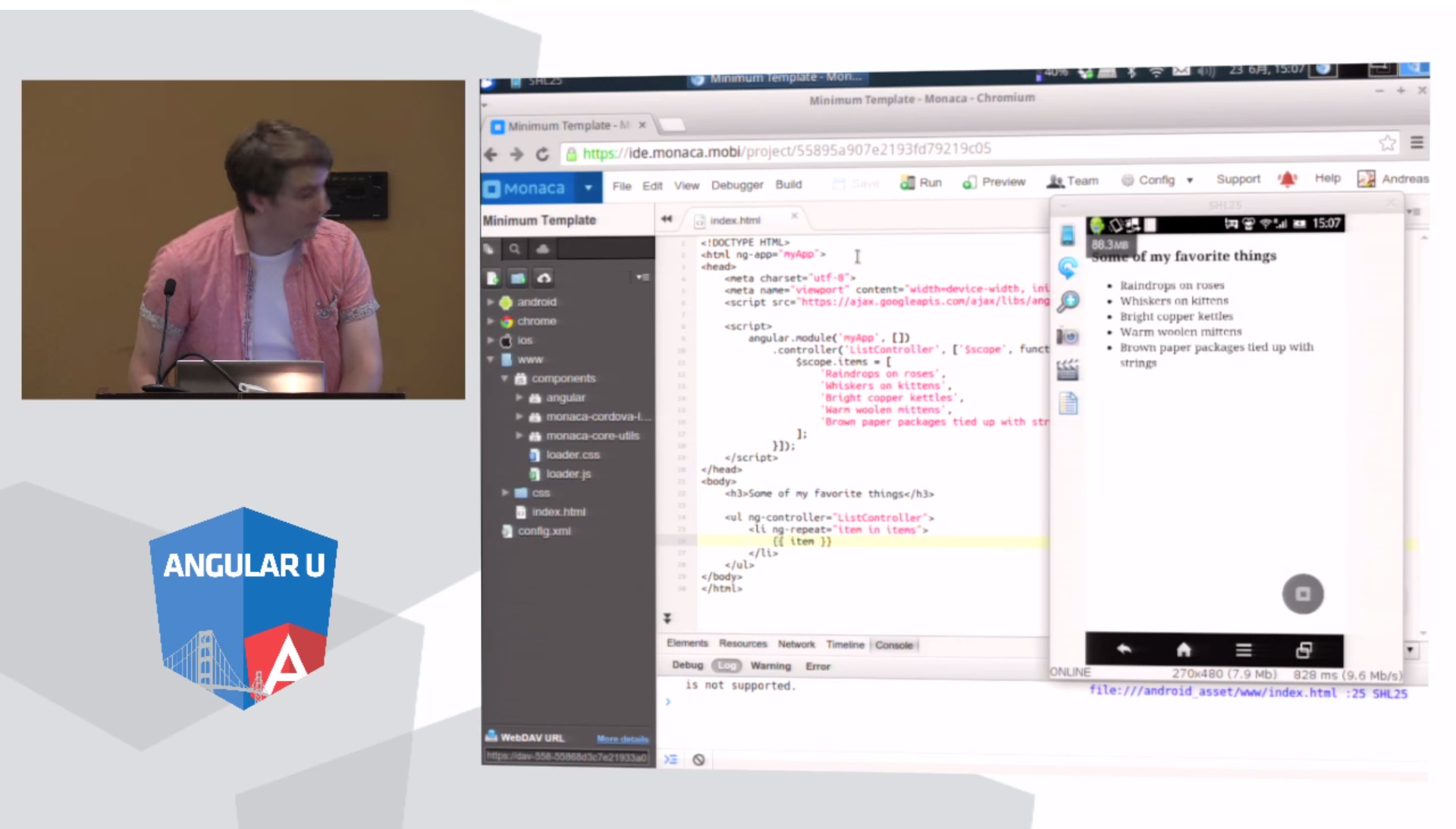Click the clear console icon at bottom

698,759
